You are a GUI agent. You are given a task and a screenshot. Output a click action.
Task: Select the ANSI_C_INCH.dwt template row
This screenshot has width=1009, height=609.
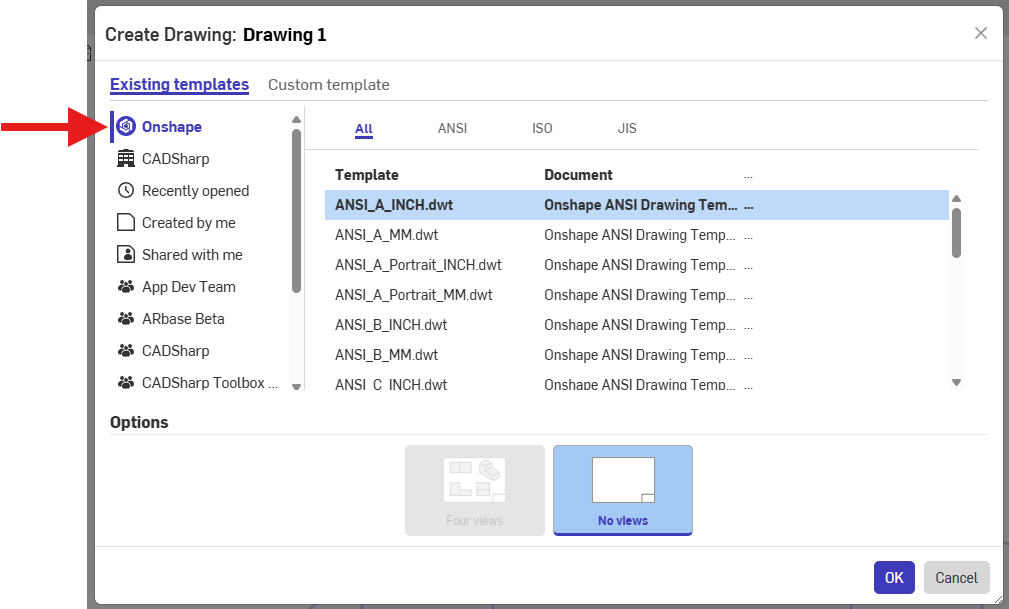[636, 384]
